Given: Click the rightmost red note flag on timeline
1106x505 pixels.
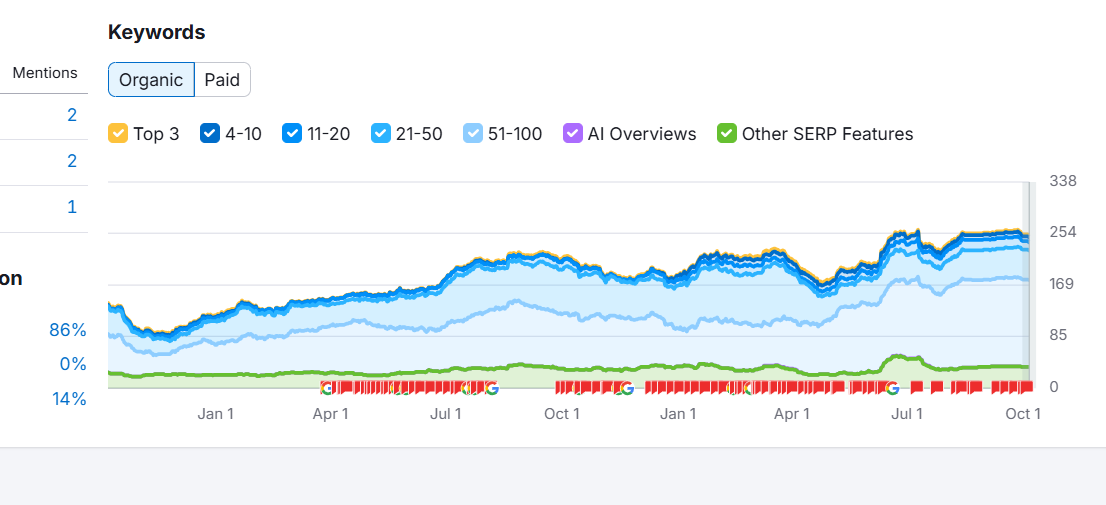Looking at the screenshot, I should click(x=1024, y=387).
